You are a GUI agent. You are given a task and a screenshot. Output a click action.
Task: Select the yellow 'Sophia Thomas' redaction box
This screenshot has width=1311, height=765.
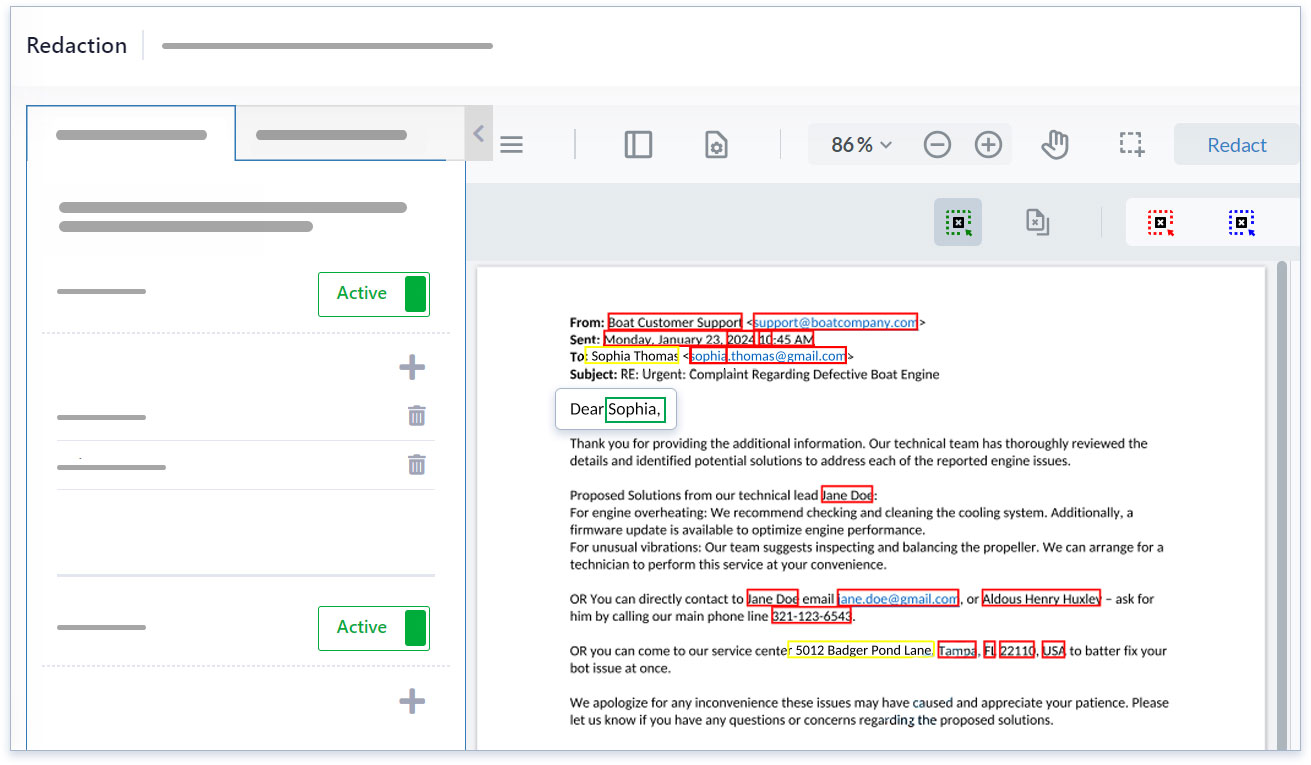[x=634, y=355]
